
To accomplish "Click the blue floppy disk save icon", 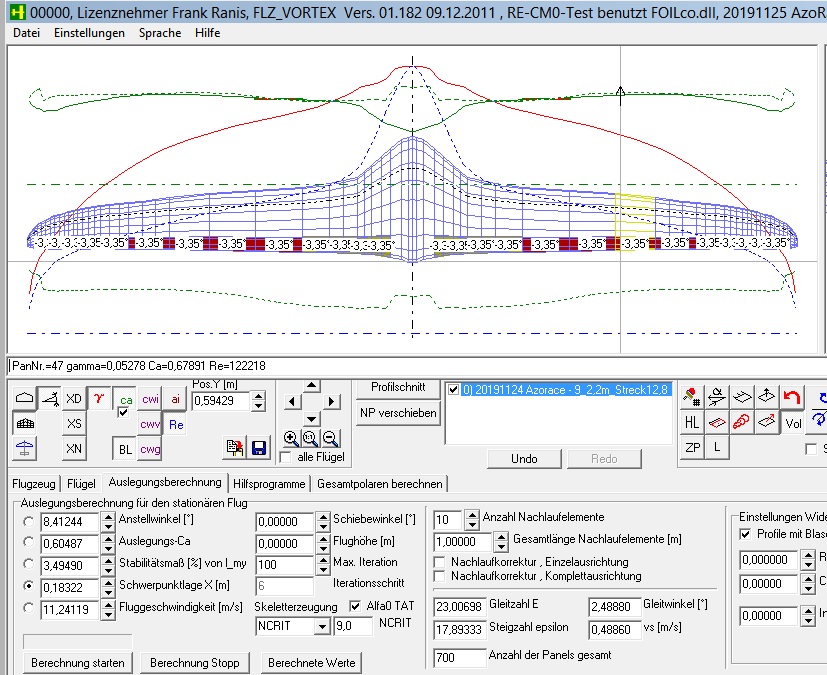I will [259, 448].
